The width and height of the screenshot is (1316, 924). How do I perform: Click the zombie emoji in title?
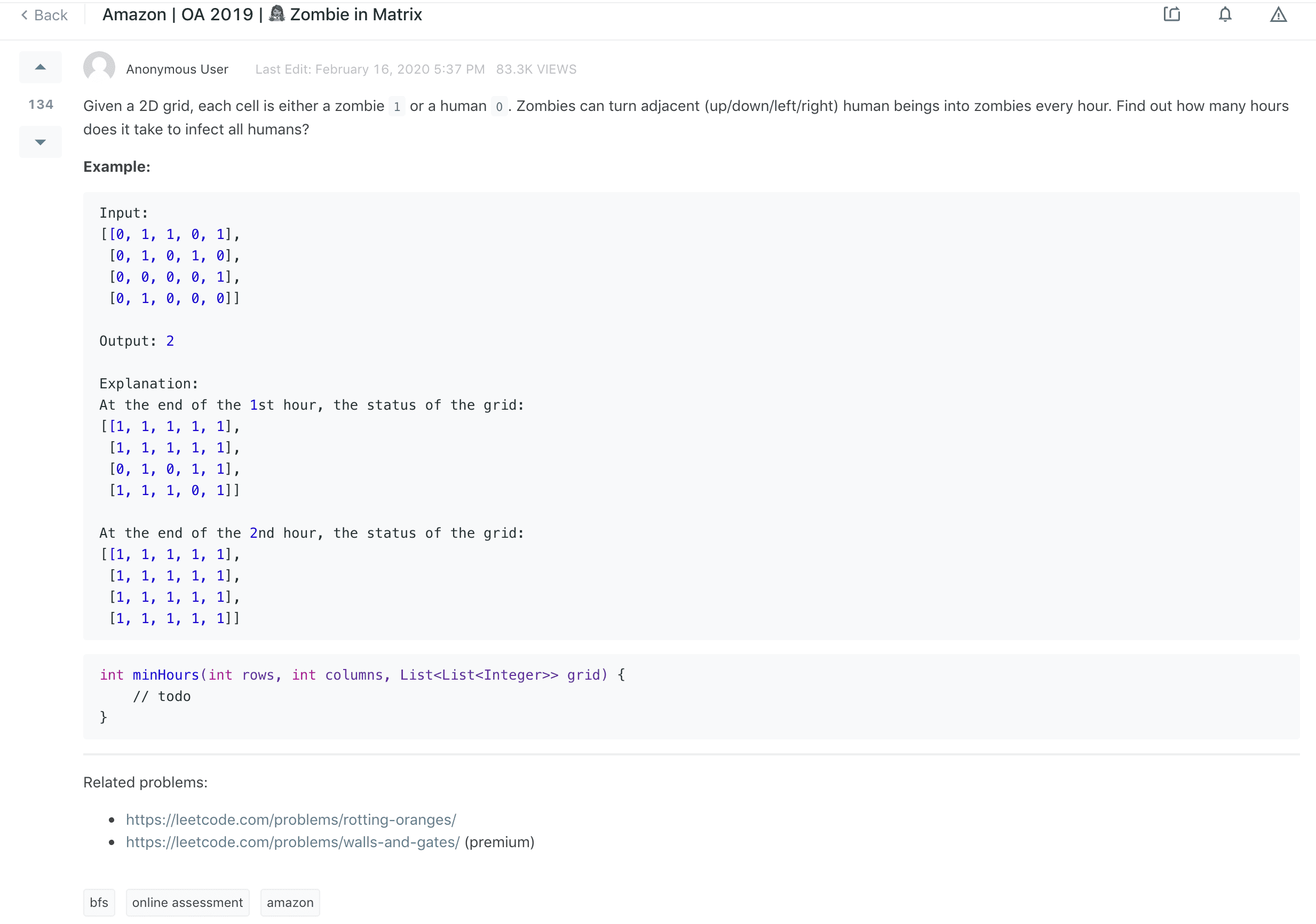pos(277,14)
